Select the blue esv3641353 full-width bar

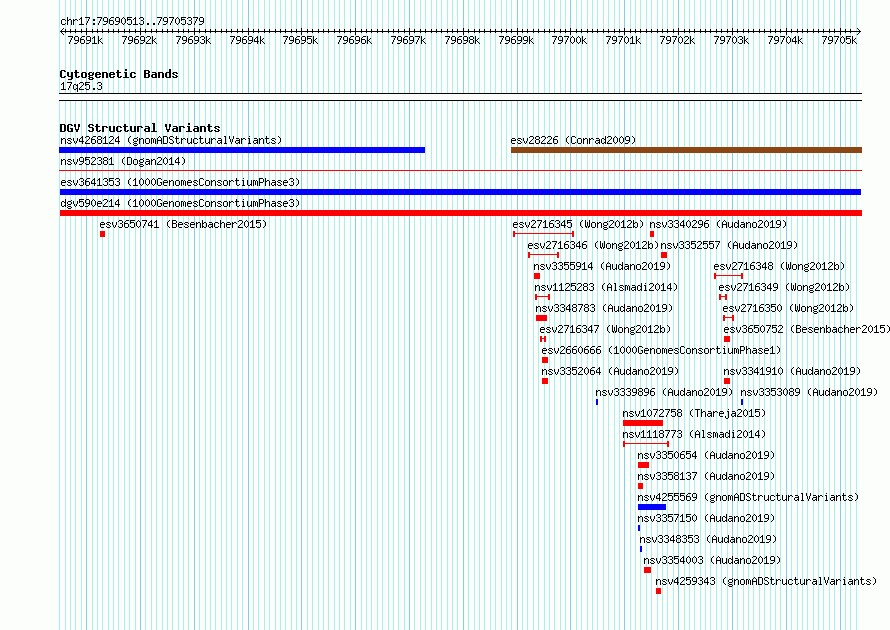[x=460, y=192]
